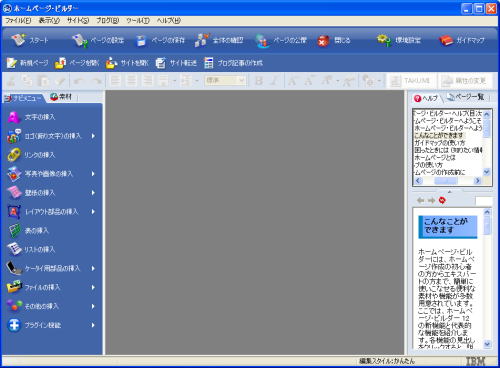
Task: Click the 環境設定 settings icon
Action: tap(384, 40)
